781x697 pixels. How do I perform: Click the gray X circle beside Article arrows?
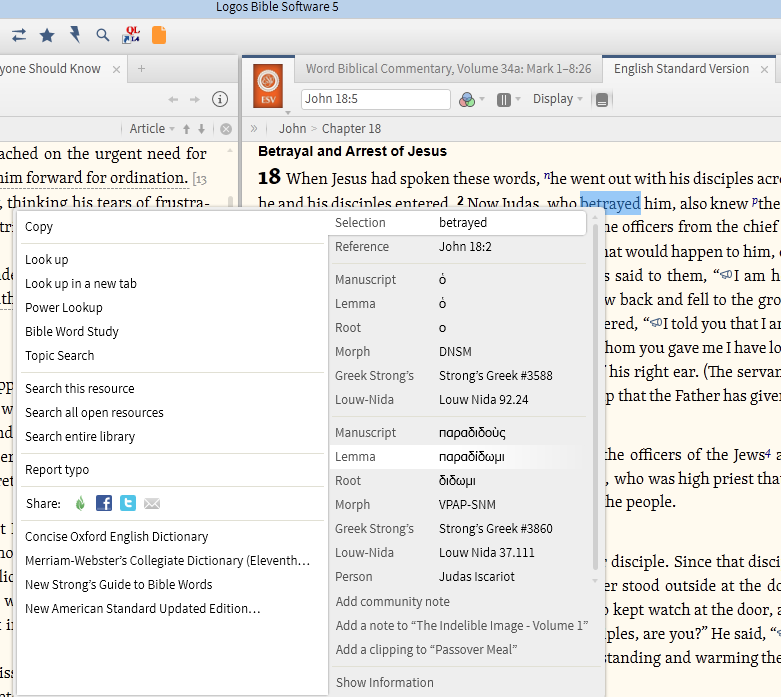(226, 129)
